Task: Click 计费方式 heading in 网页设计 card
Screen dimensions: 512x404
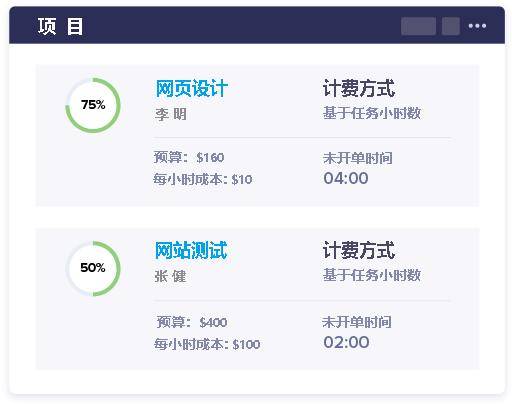Action: 359,88
